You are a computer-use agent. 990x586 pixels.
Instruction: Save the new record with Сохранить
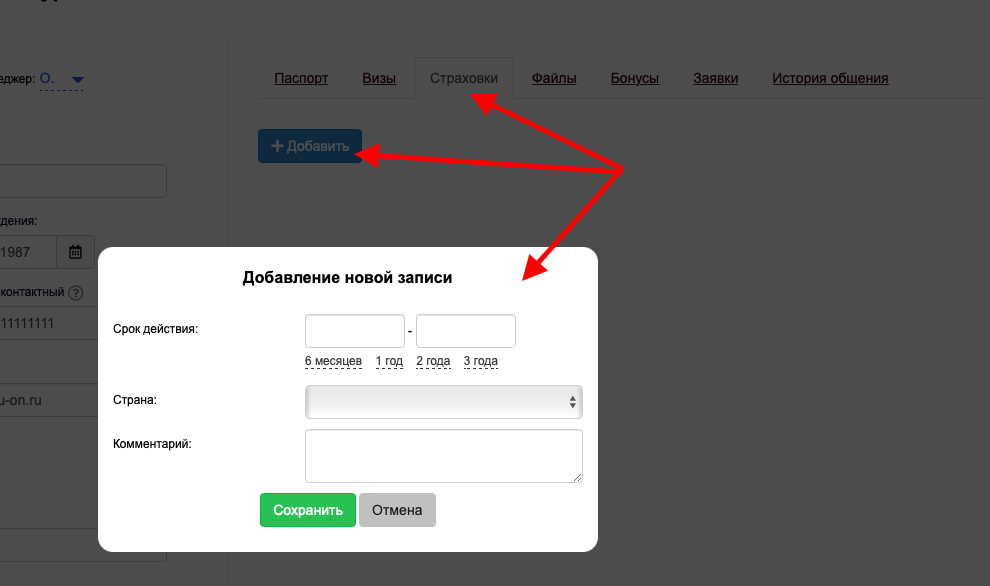(x=307, y=510)
